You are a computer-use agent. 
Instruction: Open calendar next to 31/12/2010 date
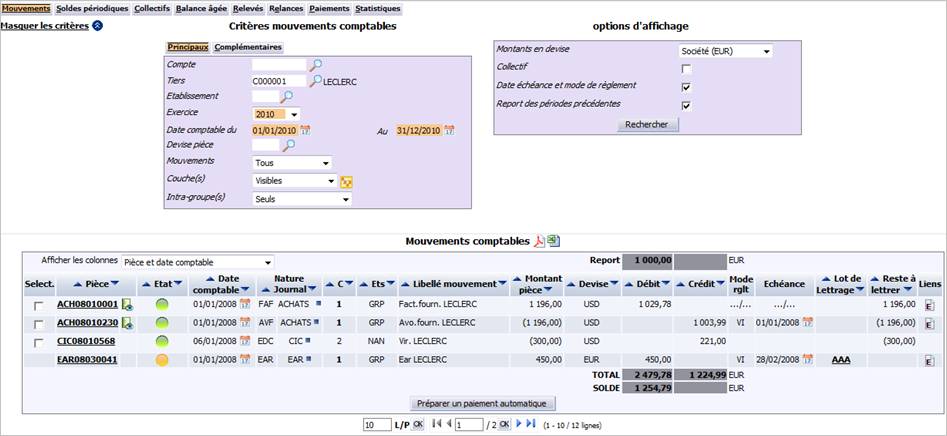[x=449, y=130]
